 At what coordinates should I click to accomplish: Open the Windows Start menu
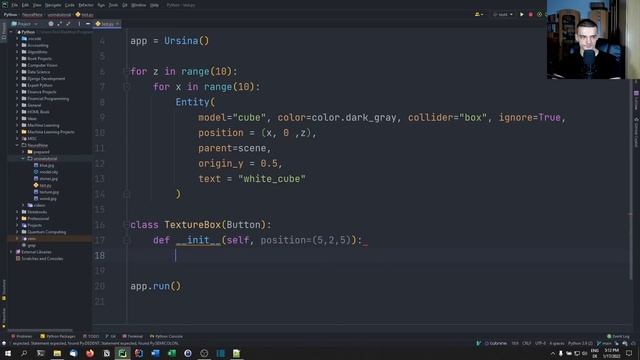[x=8, y=353]
